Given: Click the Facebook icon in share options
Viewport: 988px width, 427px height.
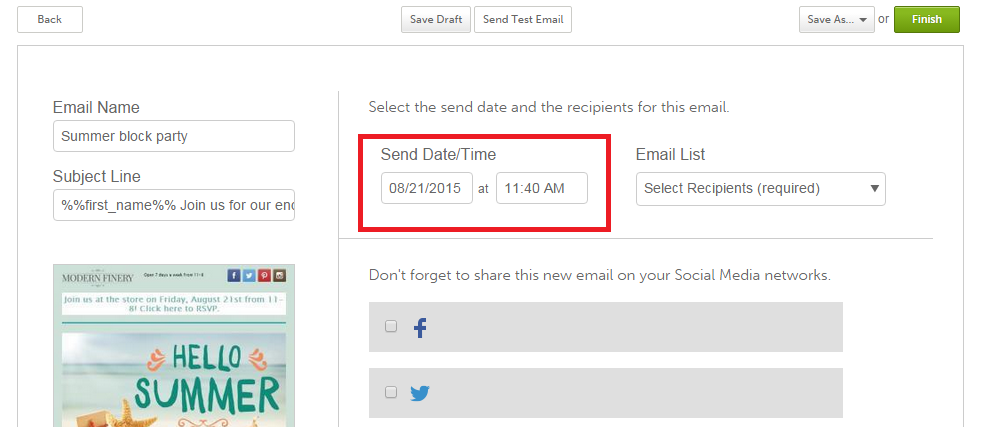Looking at the screenshot, I should pyautogui.click(x=420, y=327).
